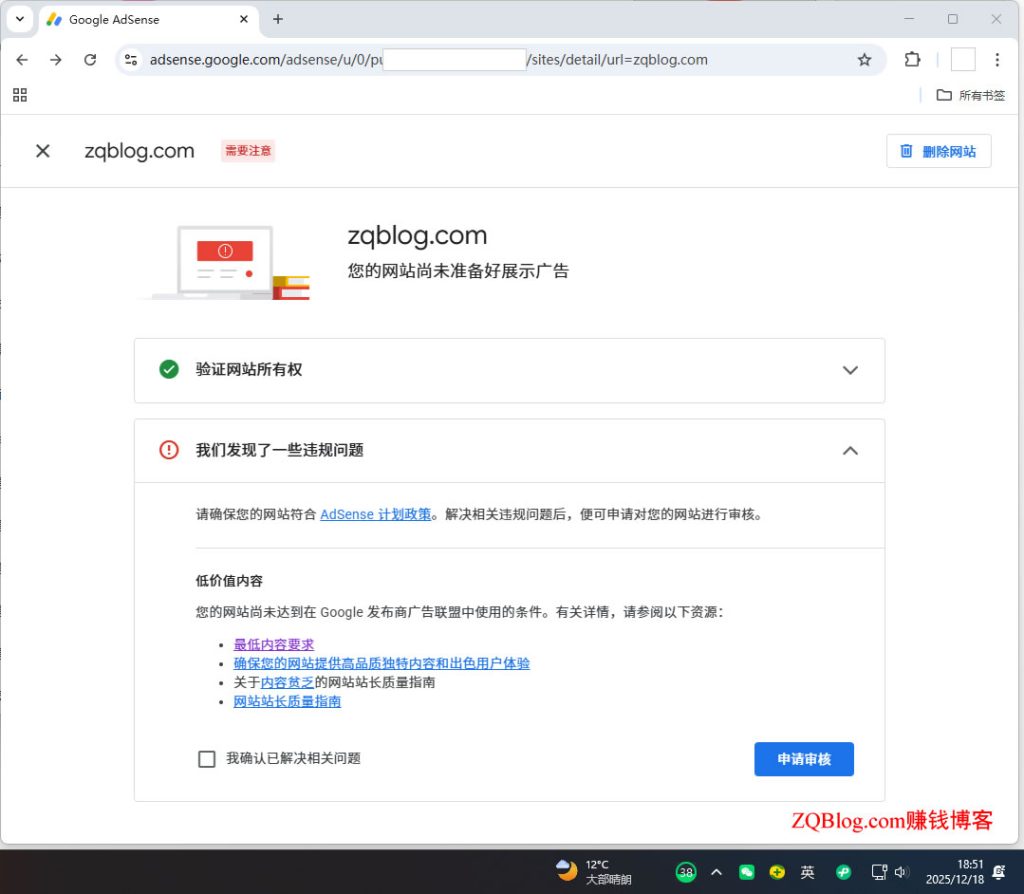The image size is (1024, 894).
Task: Open the 所有书签 bookmarks folder
Action: [x=966, y=94]
